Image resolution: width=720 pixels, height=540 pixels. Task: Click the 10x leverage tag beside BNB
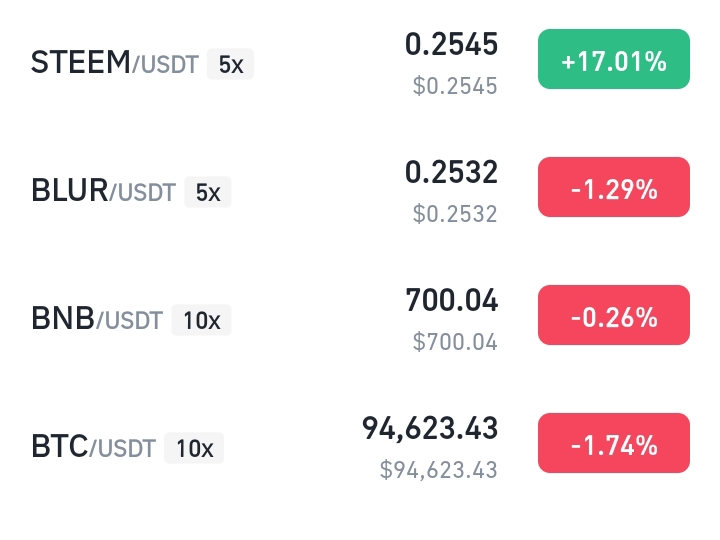[x=201, y=321]
